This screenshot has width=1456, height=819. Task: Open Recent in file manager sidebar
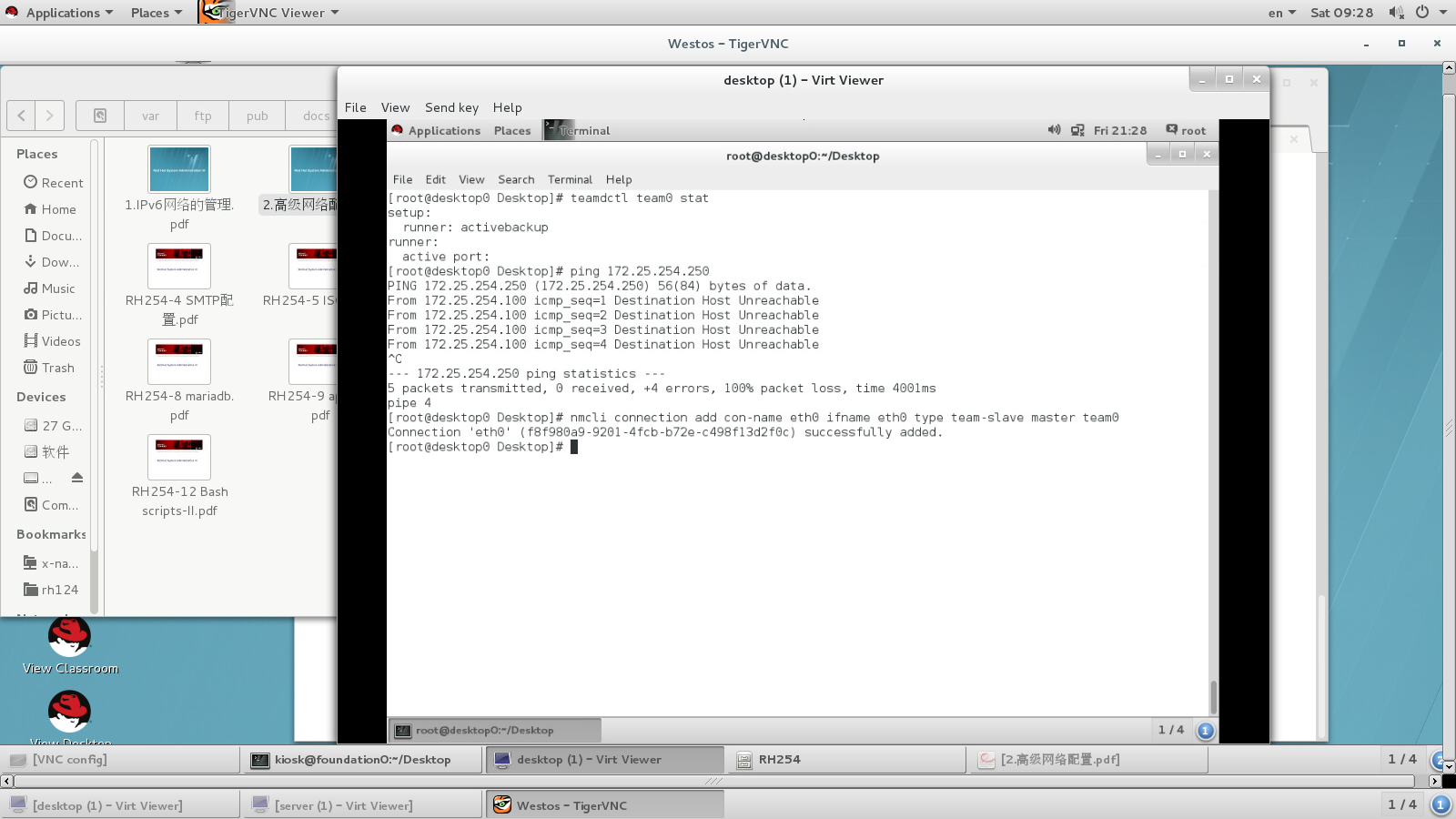pyautogui.click(x=53, y=183)
